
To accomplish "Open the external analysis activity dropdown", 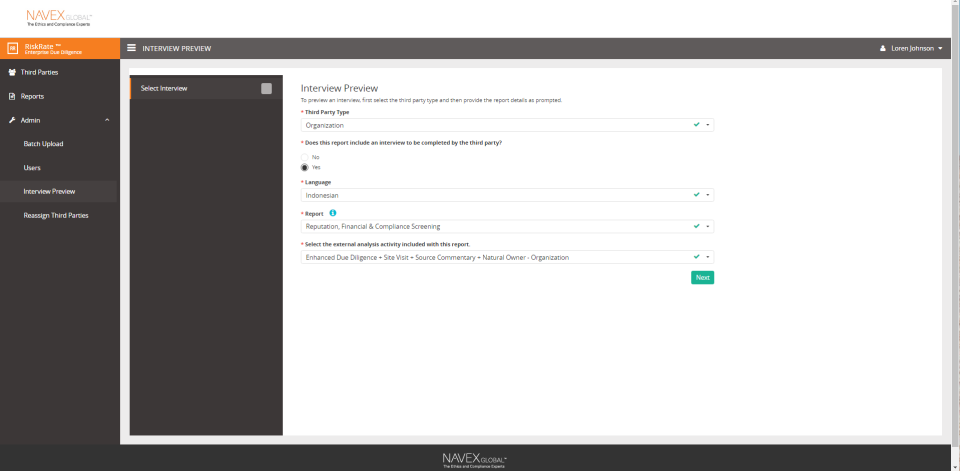I will click(507, 257).
